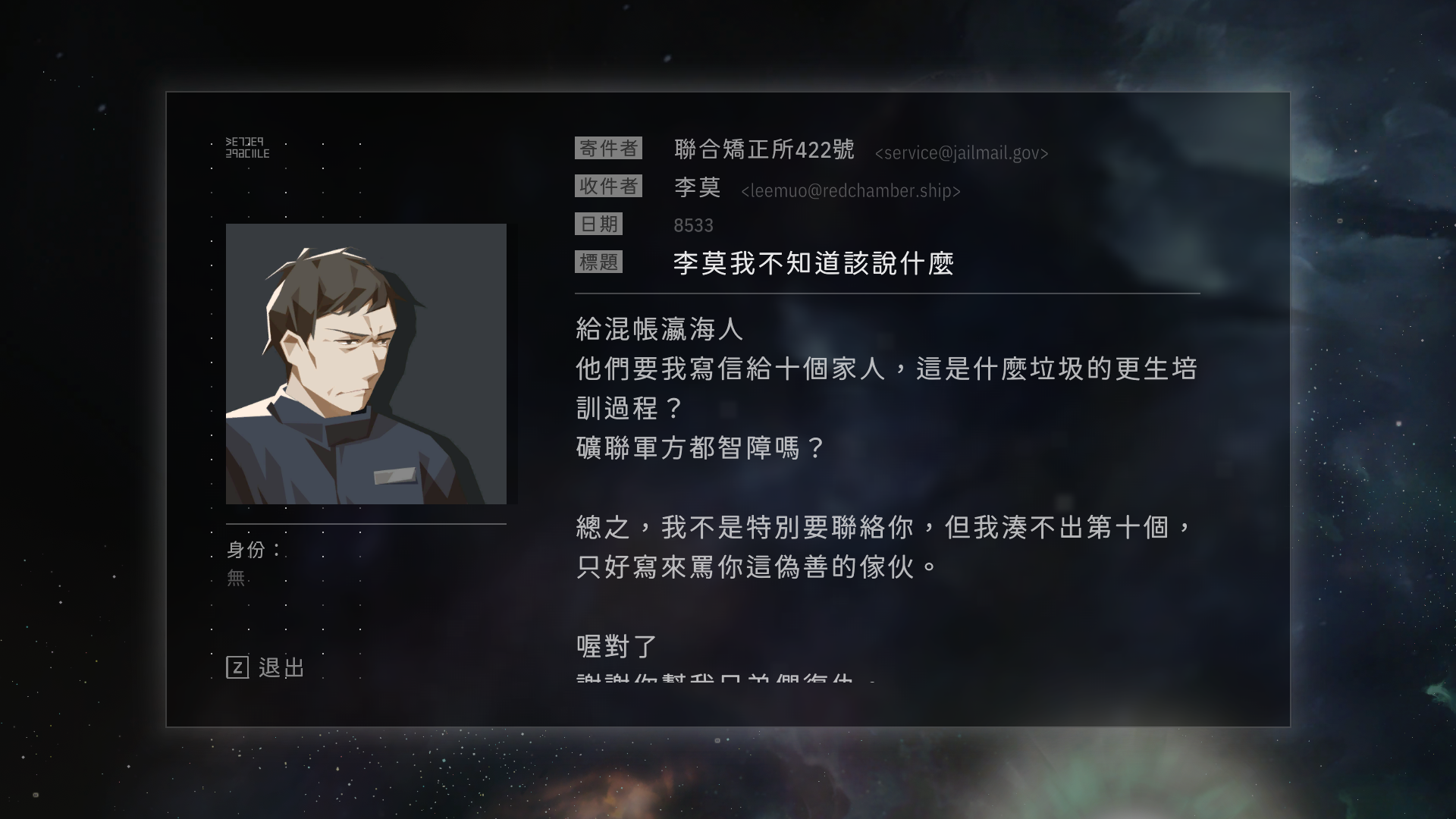1456x819 pixels.
Task: Select the 退出 exit button label
Action: (281, 667)
